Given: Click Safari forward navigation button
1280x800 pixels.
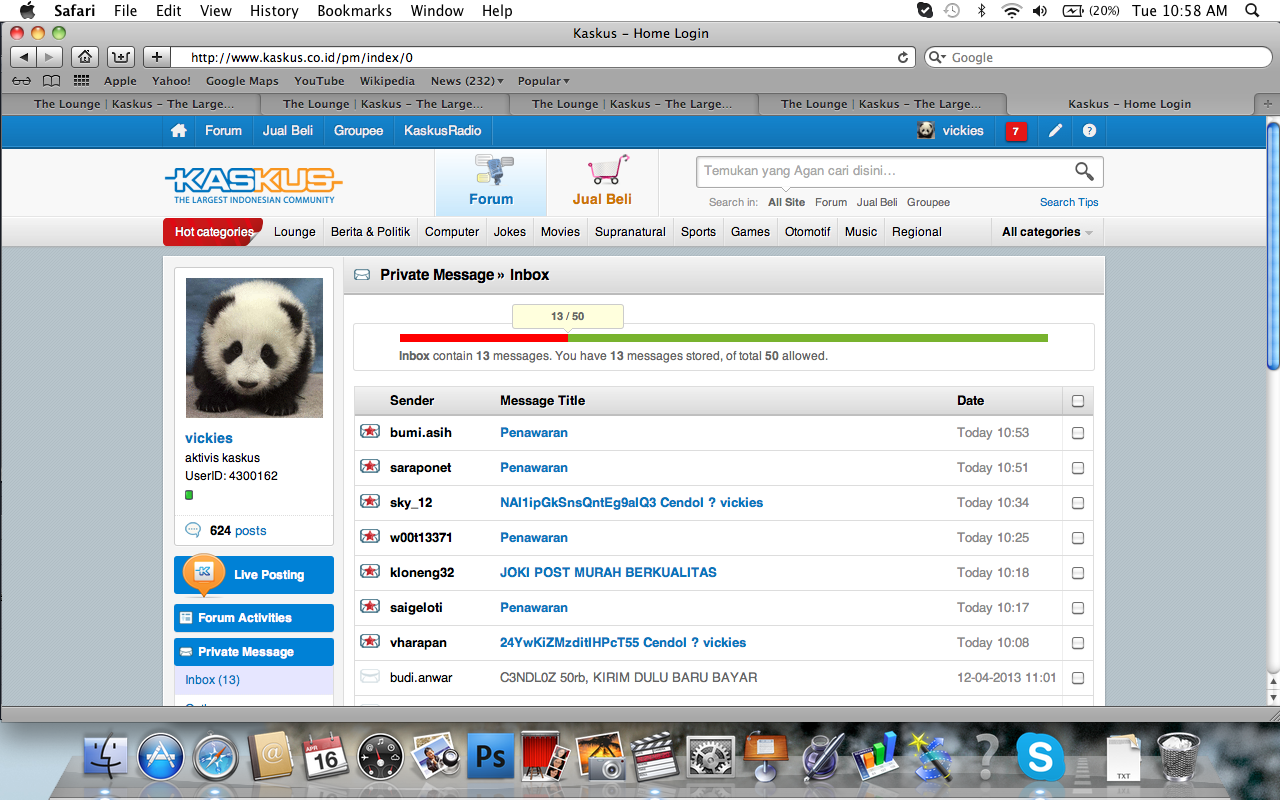Looking at the screenshot, I should (50, 57).
